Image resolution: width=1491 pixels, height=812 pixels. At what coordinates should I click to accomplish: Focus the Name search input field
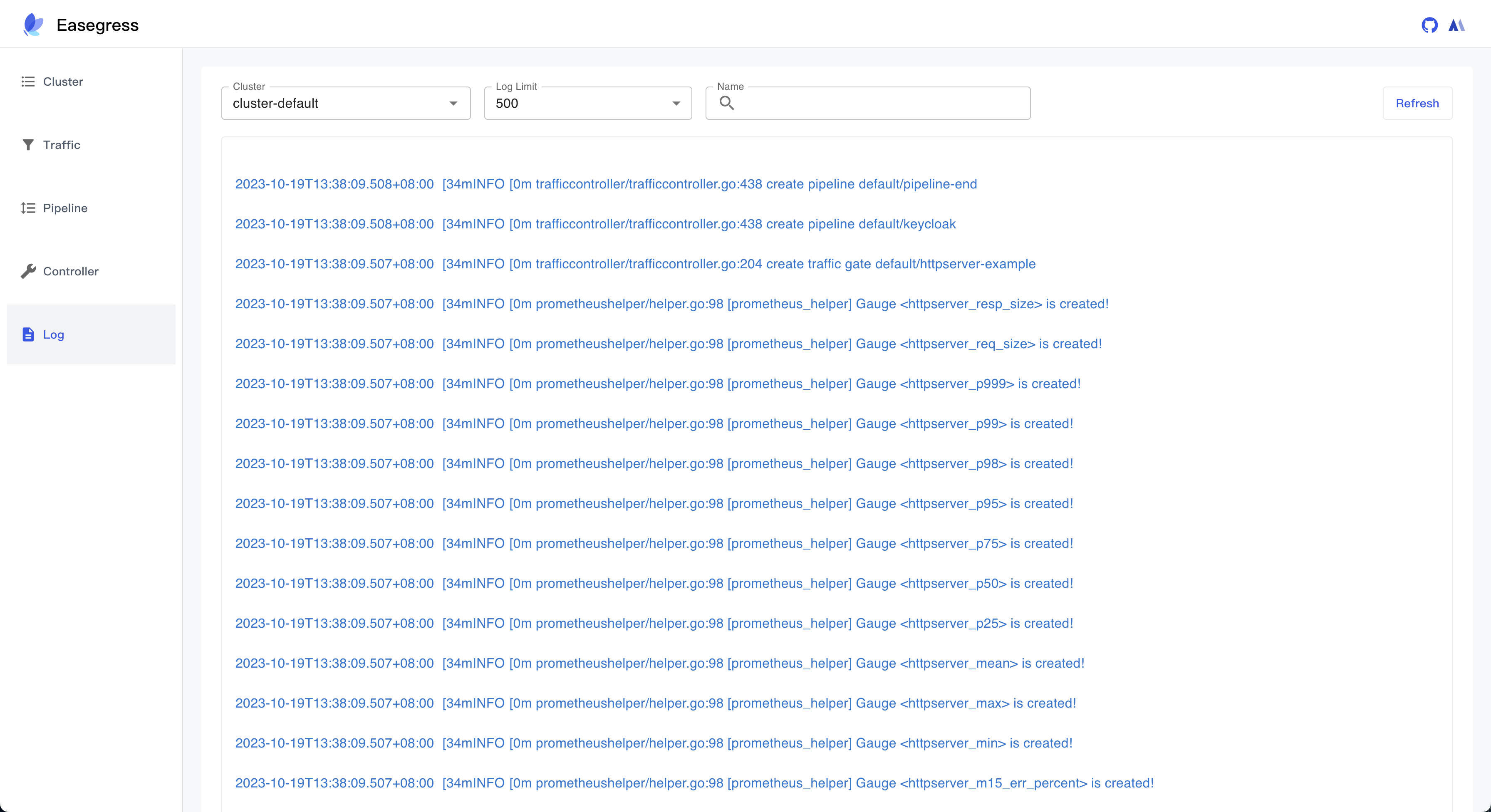[880, 103]
